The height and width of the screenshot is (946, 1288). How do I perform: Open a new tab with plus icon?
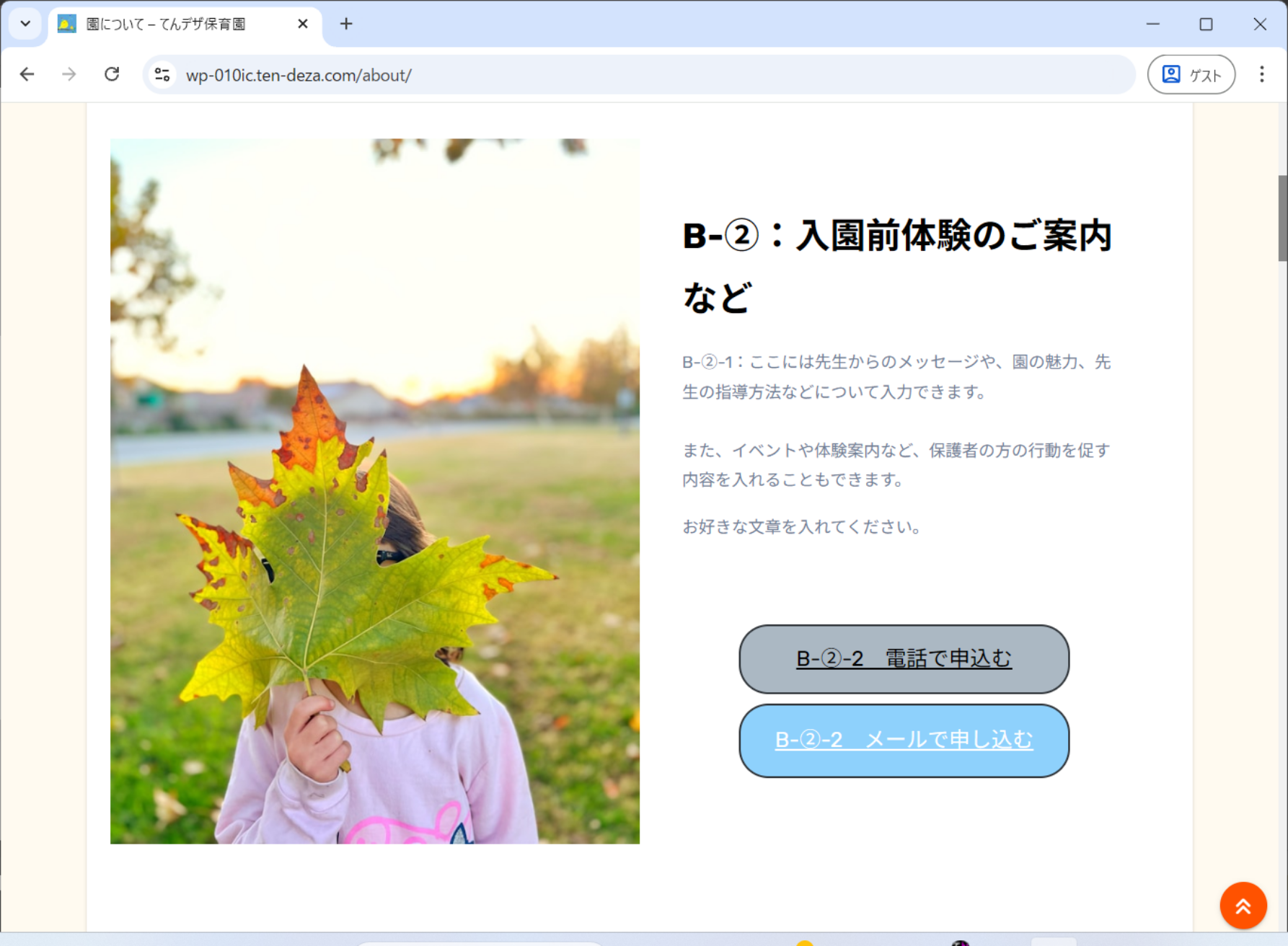pyautogui.click(x=346, y=24)
